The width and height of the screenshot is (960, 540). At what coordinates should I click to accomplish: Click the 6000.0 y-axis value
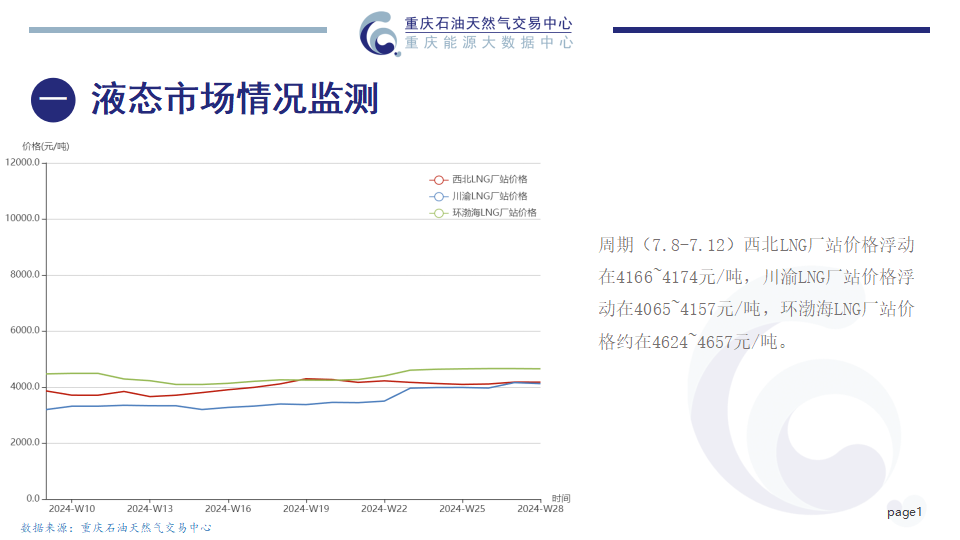25,330
